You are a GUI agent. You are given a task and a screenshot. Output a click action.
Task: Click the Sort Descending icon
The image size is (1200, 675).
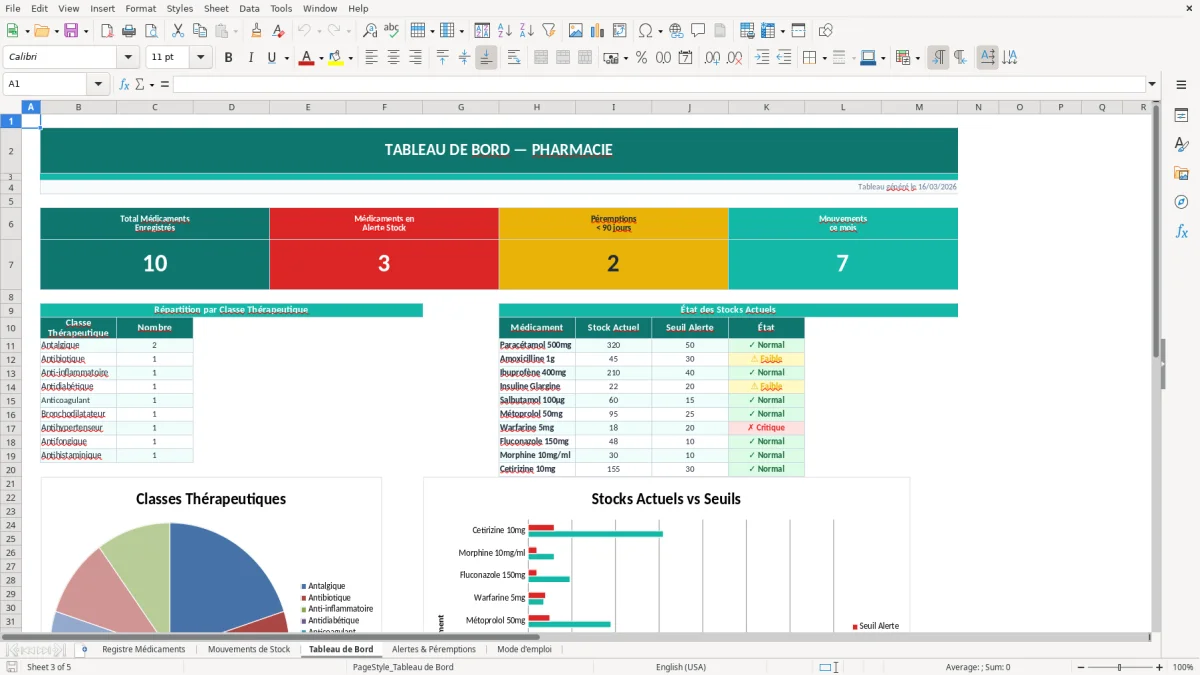click(526, 31)
